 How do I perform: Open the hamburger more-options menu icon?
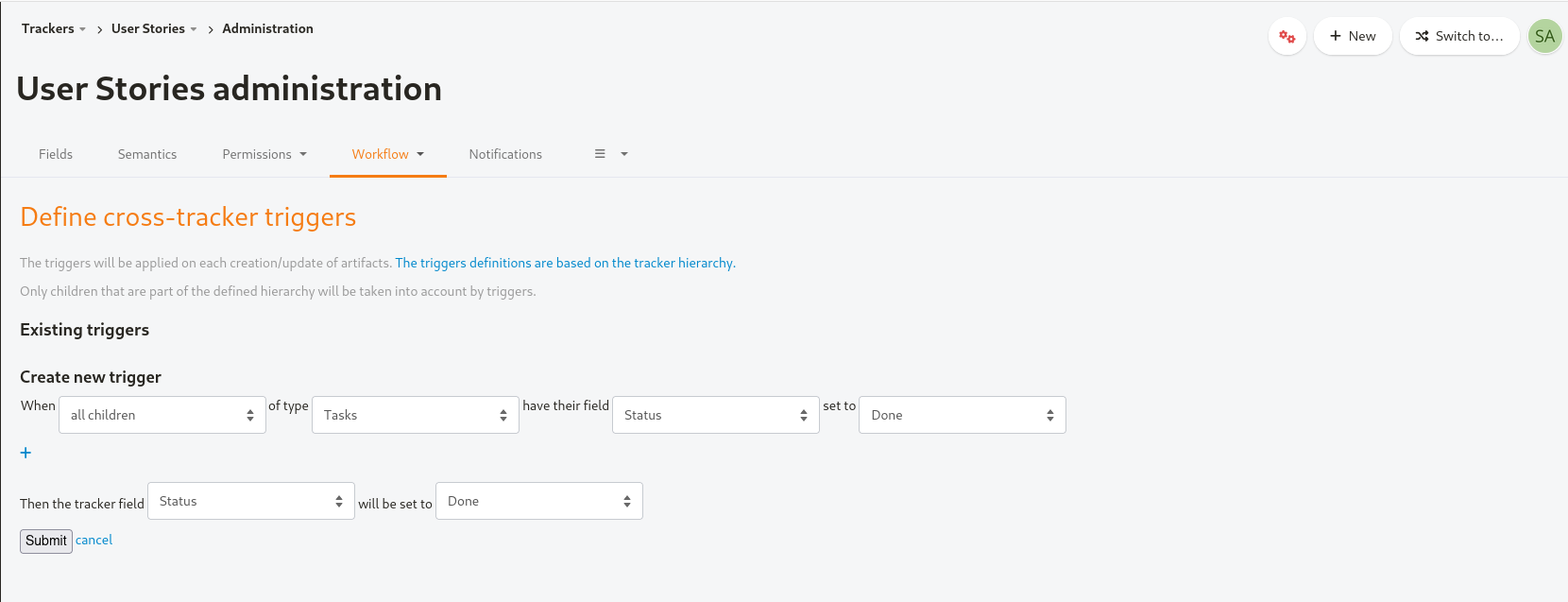click(x=600, y=154)
